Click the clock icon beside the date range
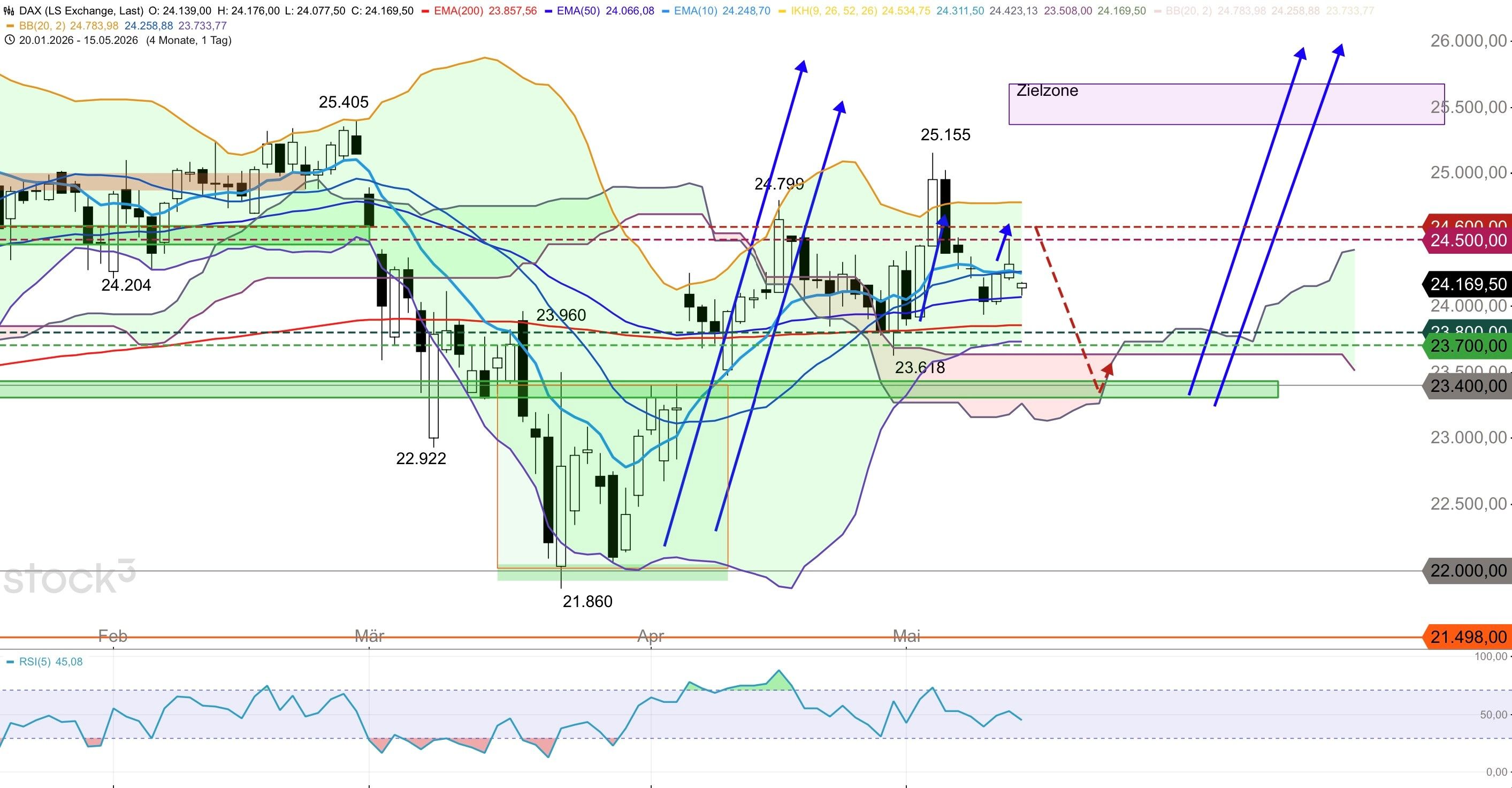Image resolution: width=1512 pixels, height=788 pixels. coord(10,40)
